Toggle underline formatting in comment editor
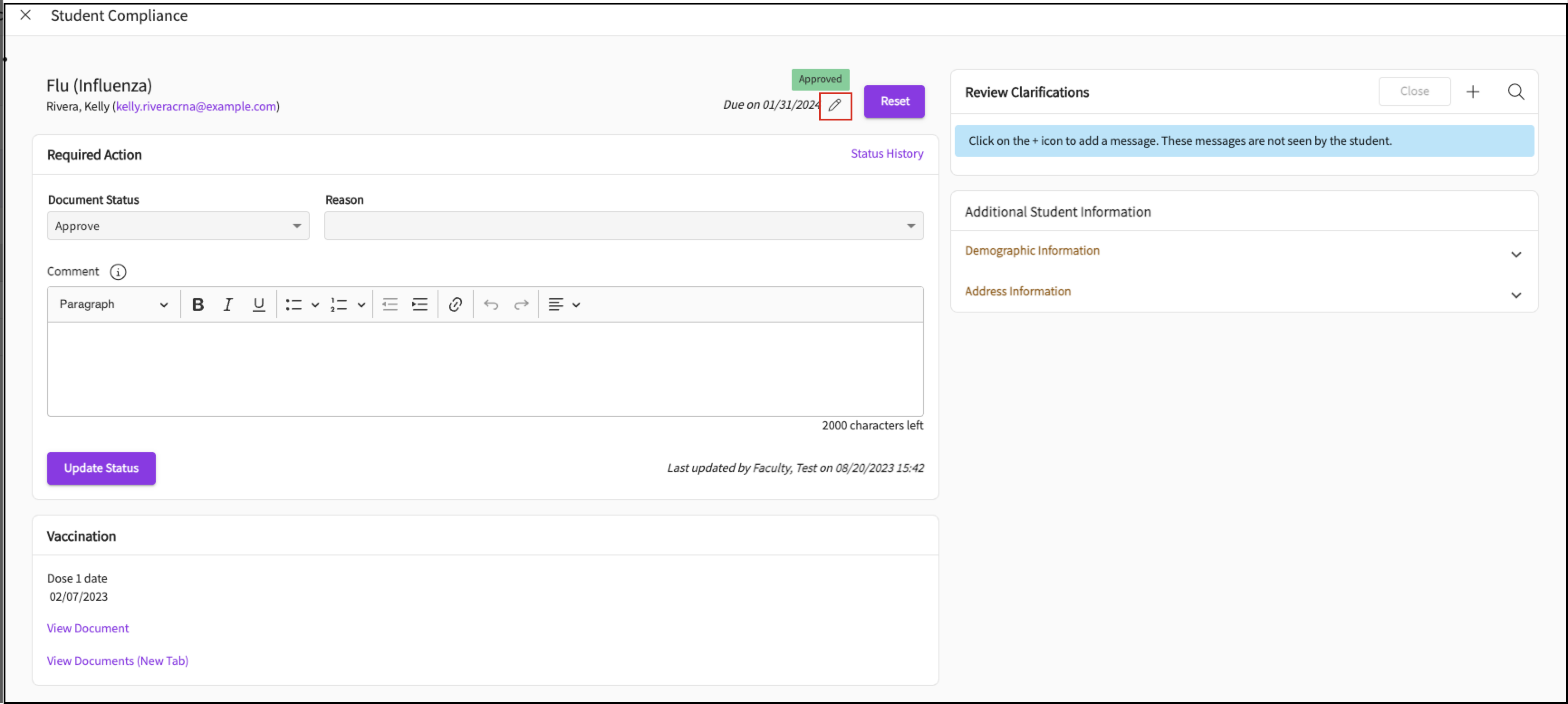 click(259, 304)
